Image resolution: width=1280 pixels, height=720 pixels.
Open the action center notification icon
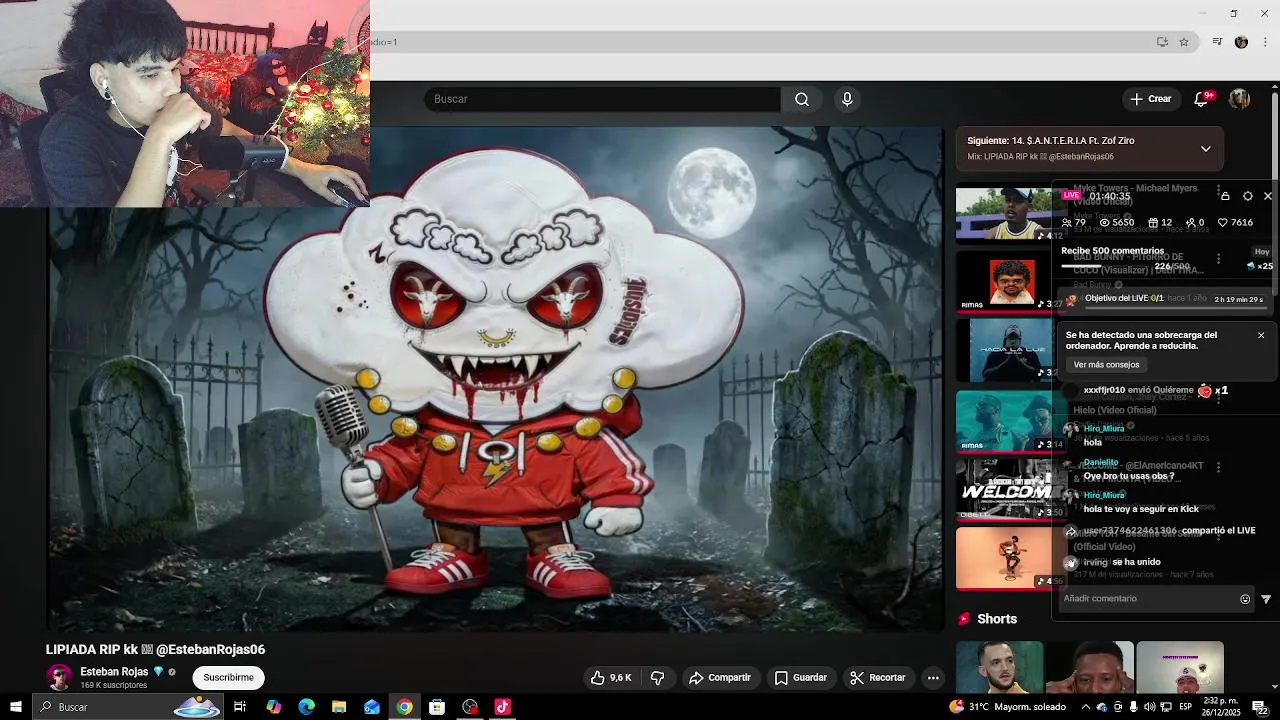(x=1263, y=708)
